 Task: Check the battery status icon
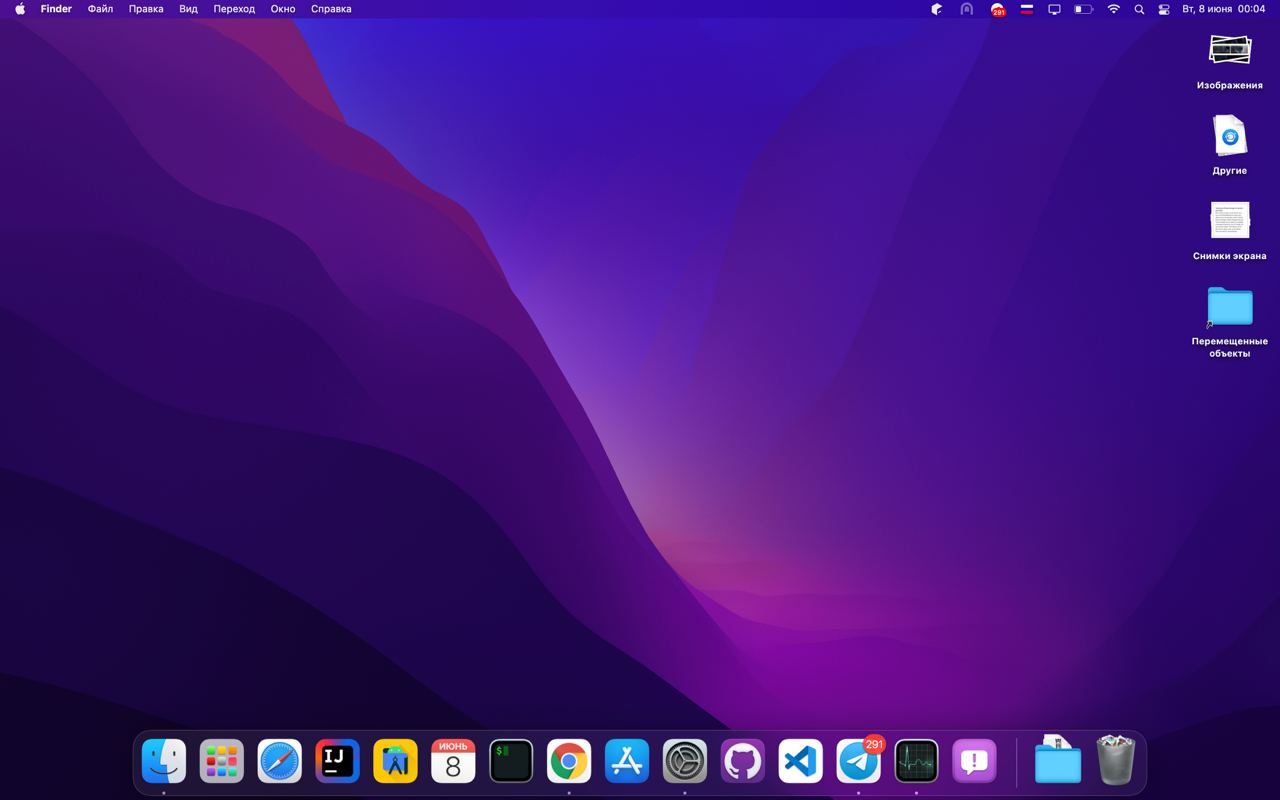coord(1083,9)
